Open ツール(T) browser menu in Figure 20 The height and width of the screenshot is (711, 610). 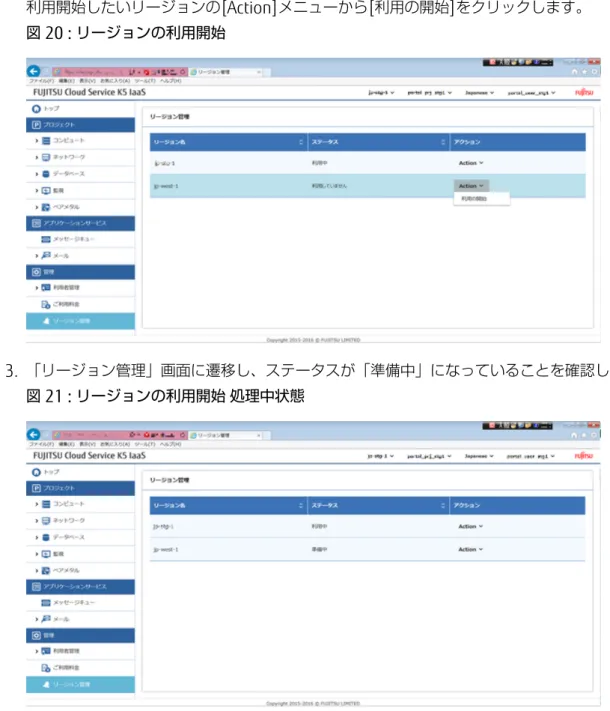coord(145,81)
